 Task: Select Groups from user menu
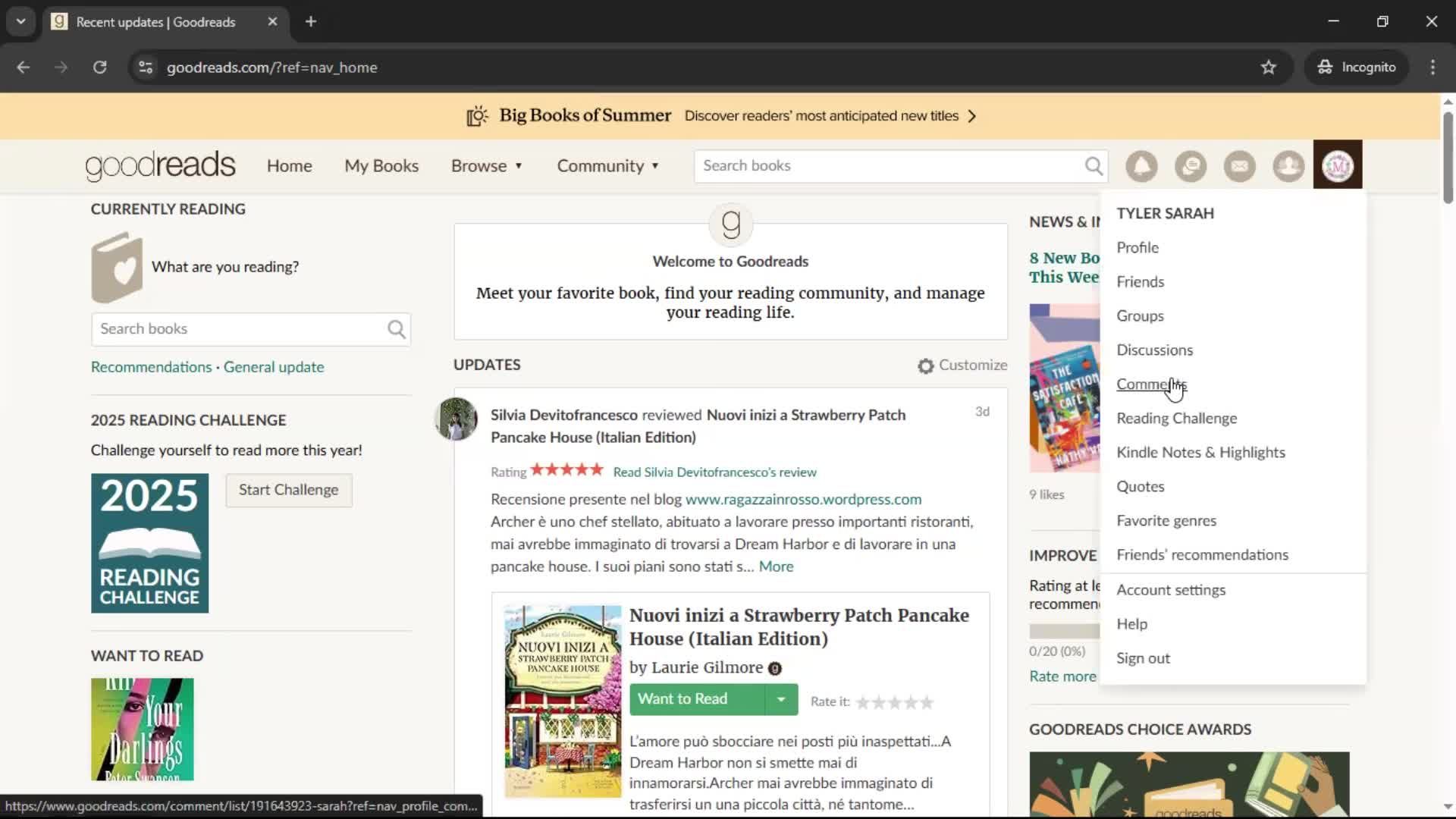(x=1140, y=316)
